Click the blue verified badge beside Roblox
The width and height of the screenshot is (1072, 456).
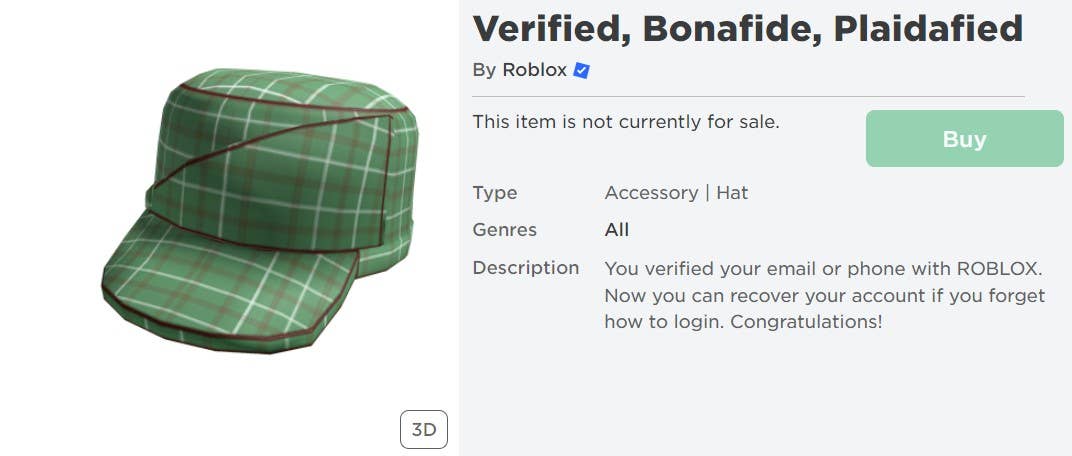point(582,71)
